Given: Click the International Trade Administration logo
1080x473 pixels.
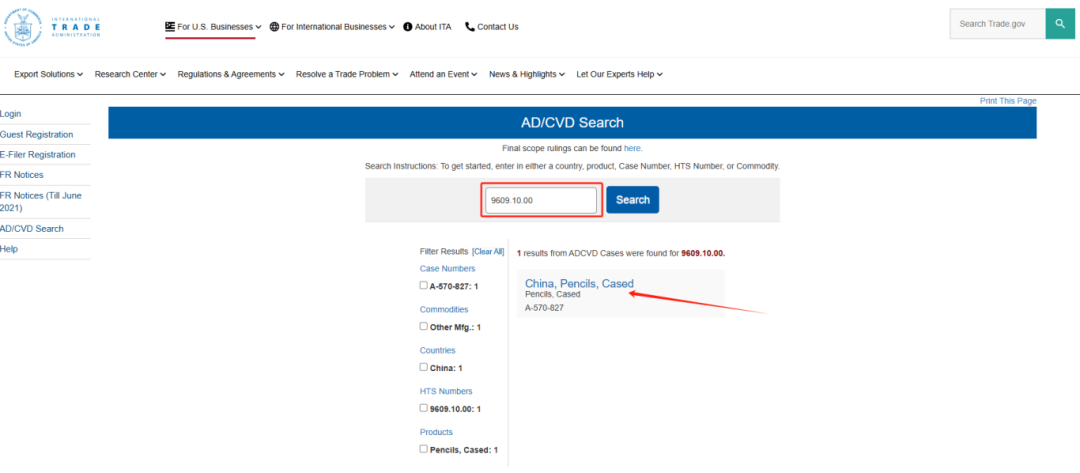Looking at the screenshot, I should (52, 27).
